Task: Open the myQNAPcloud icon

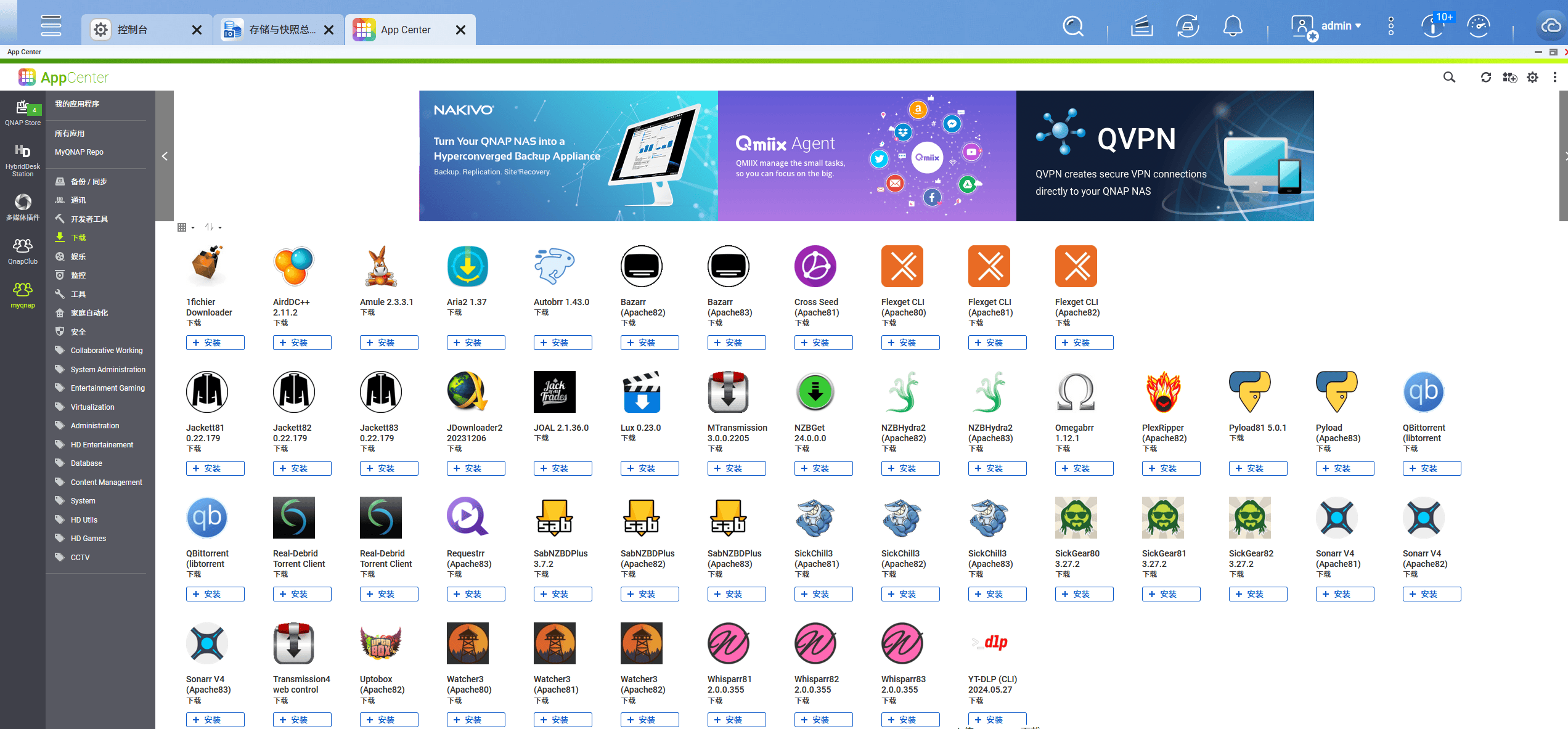Action: coord(1551,26)
